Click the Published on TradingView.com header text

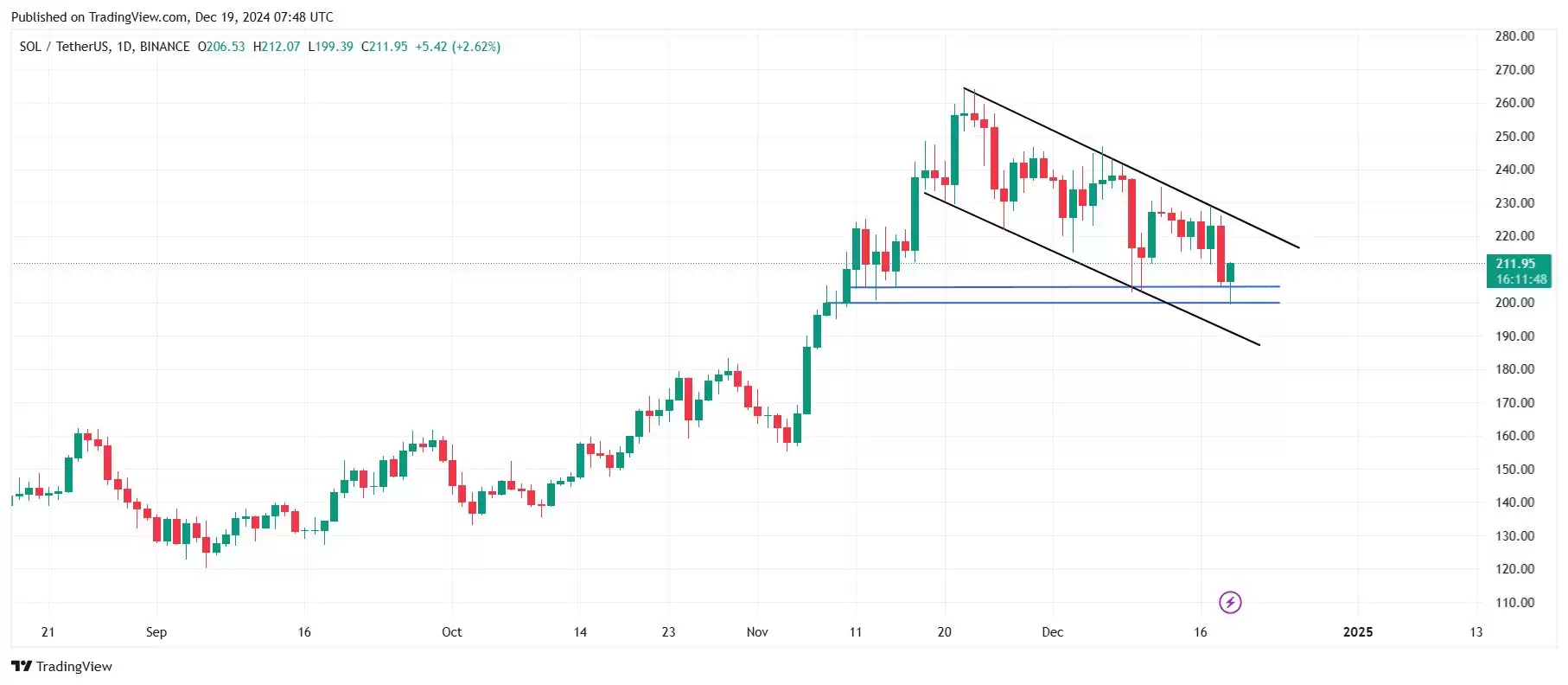coord(172,17)
